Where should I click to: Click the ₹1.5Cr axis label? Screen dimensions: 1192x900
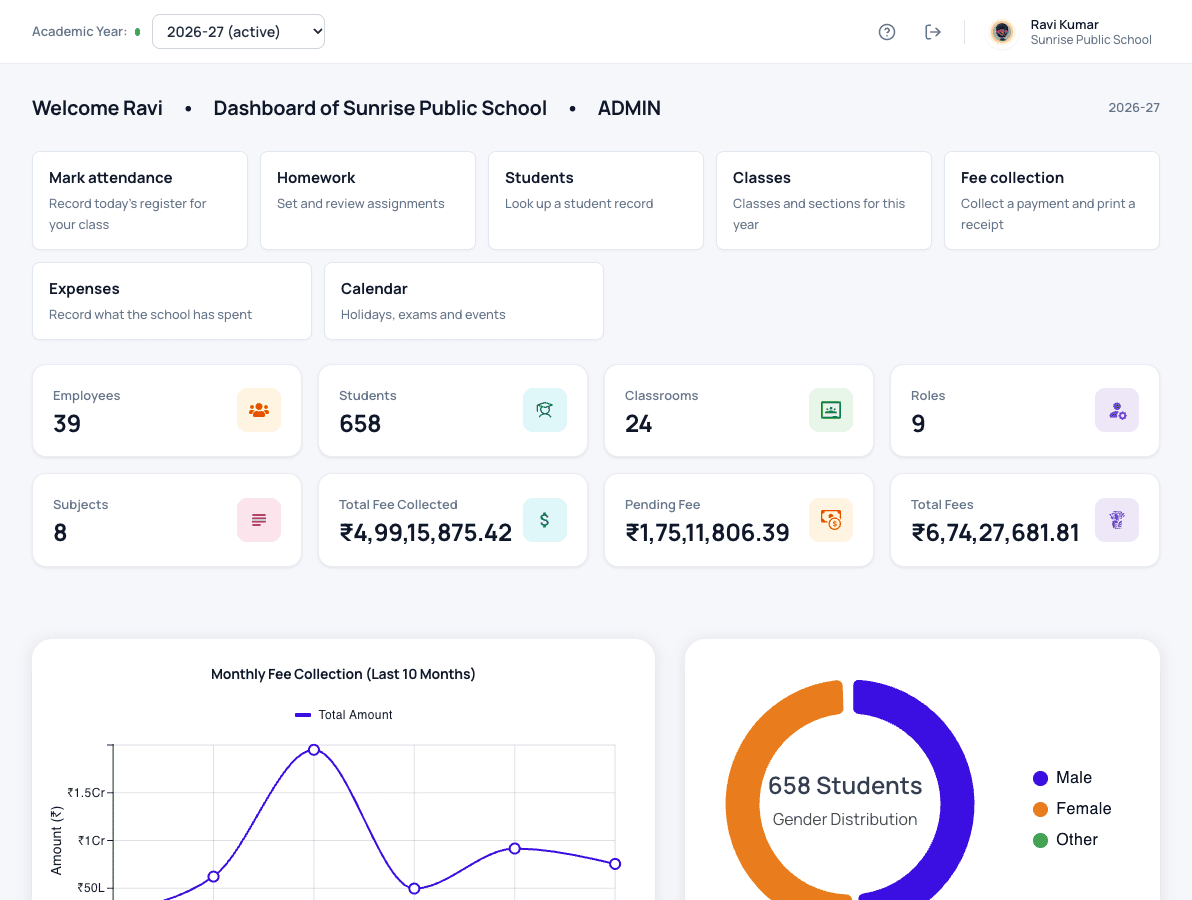pyautogui.click(x=86, y=793)
